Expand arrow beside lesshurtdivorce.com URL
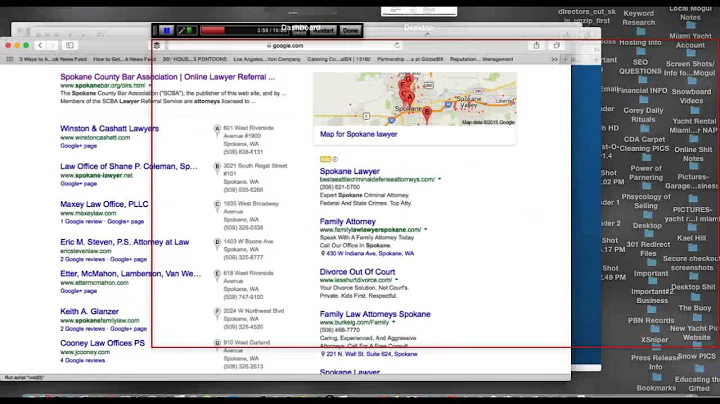The height and width of the screenshot is (404, 720). 397,280
